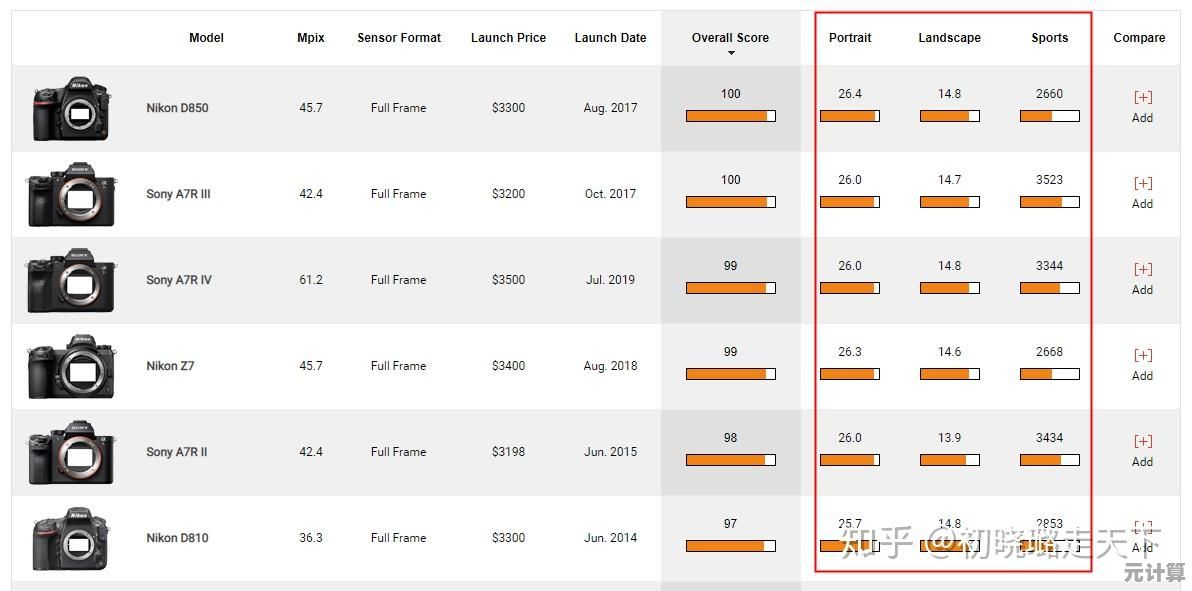This screenshot has width=1192, height=591.
Task: Open the Nikon Z7 model link
Action: point(170,366)
